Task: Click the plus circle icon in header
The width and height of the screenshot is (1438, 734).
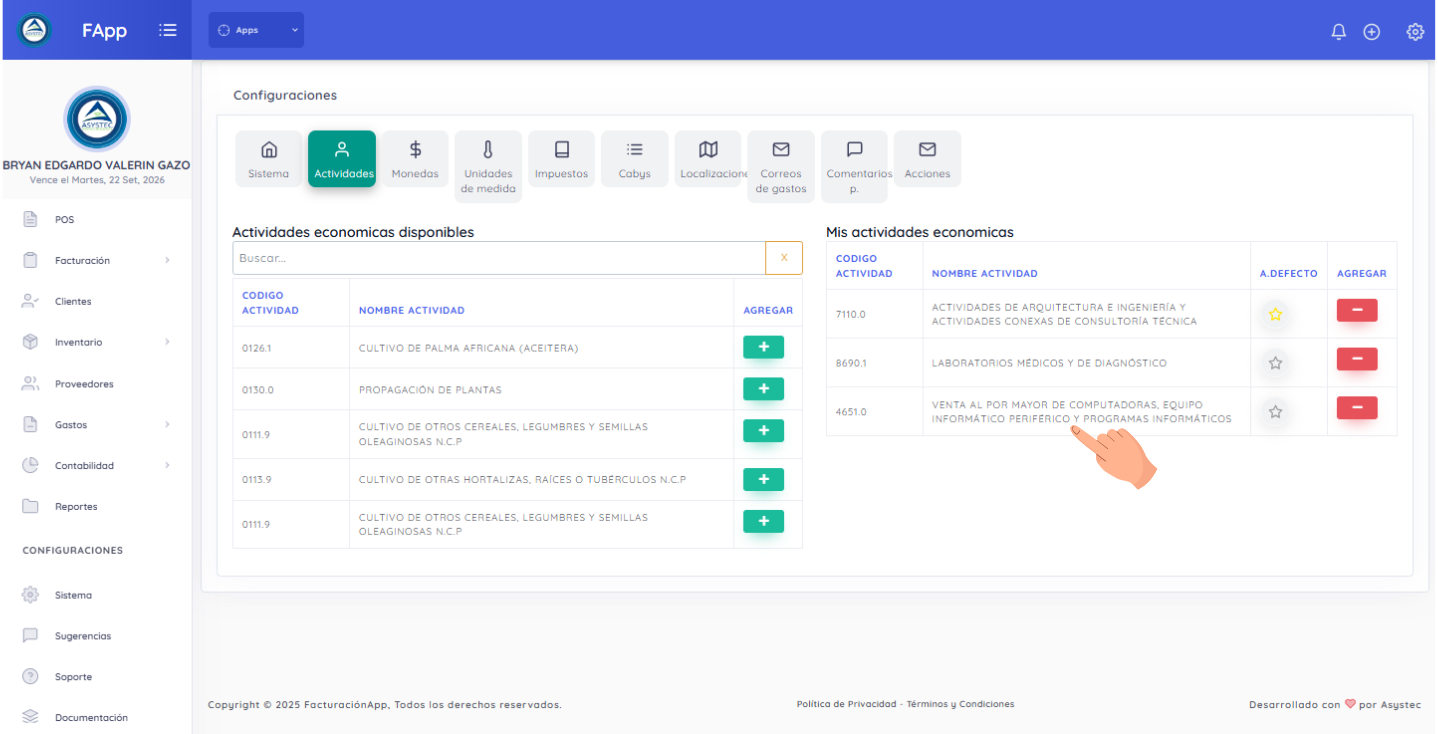Action: [1372, 31]
